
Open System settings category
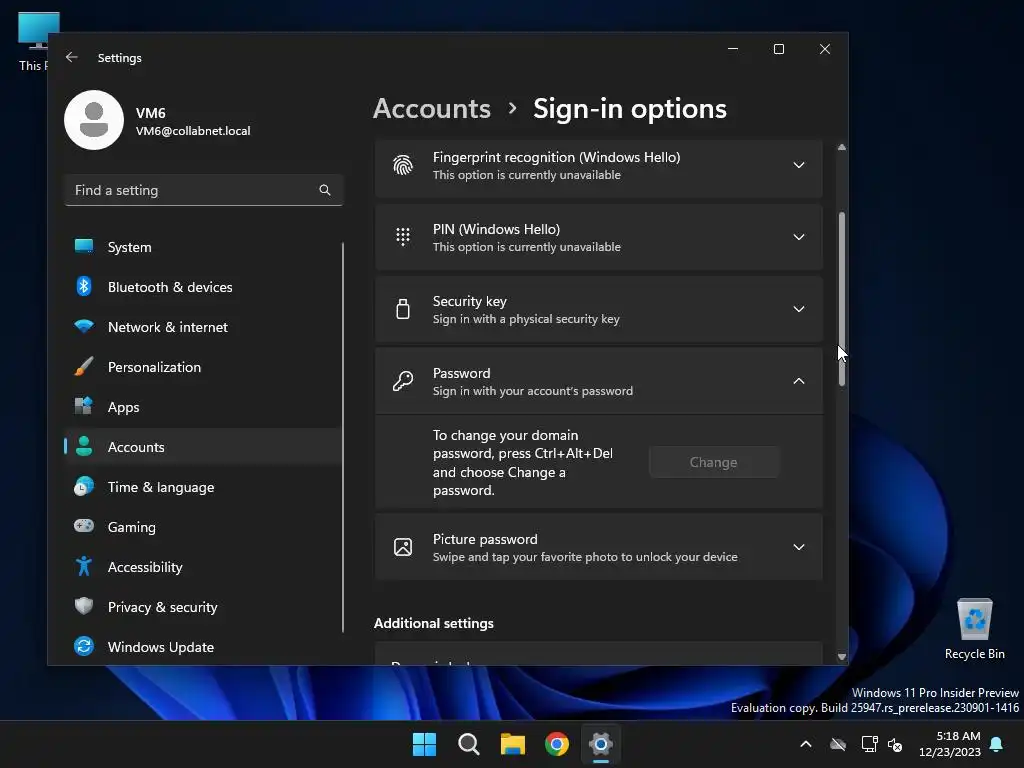(x=203, y=247)
